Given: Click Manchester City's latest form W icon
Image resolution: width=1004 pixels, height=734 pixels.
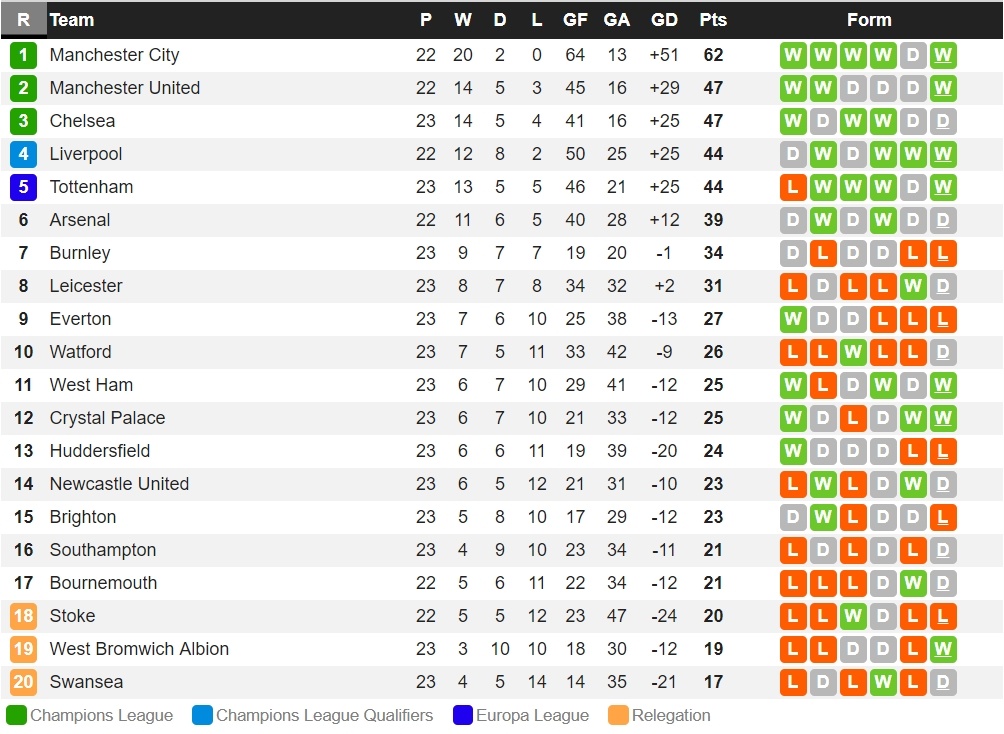Looking at the screenshot, I should coord(942,55).
